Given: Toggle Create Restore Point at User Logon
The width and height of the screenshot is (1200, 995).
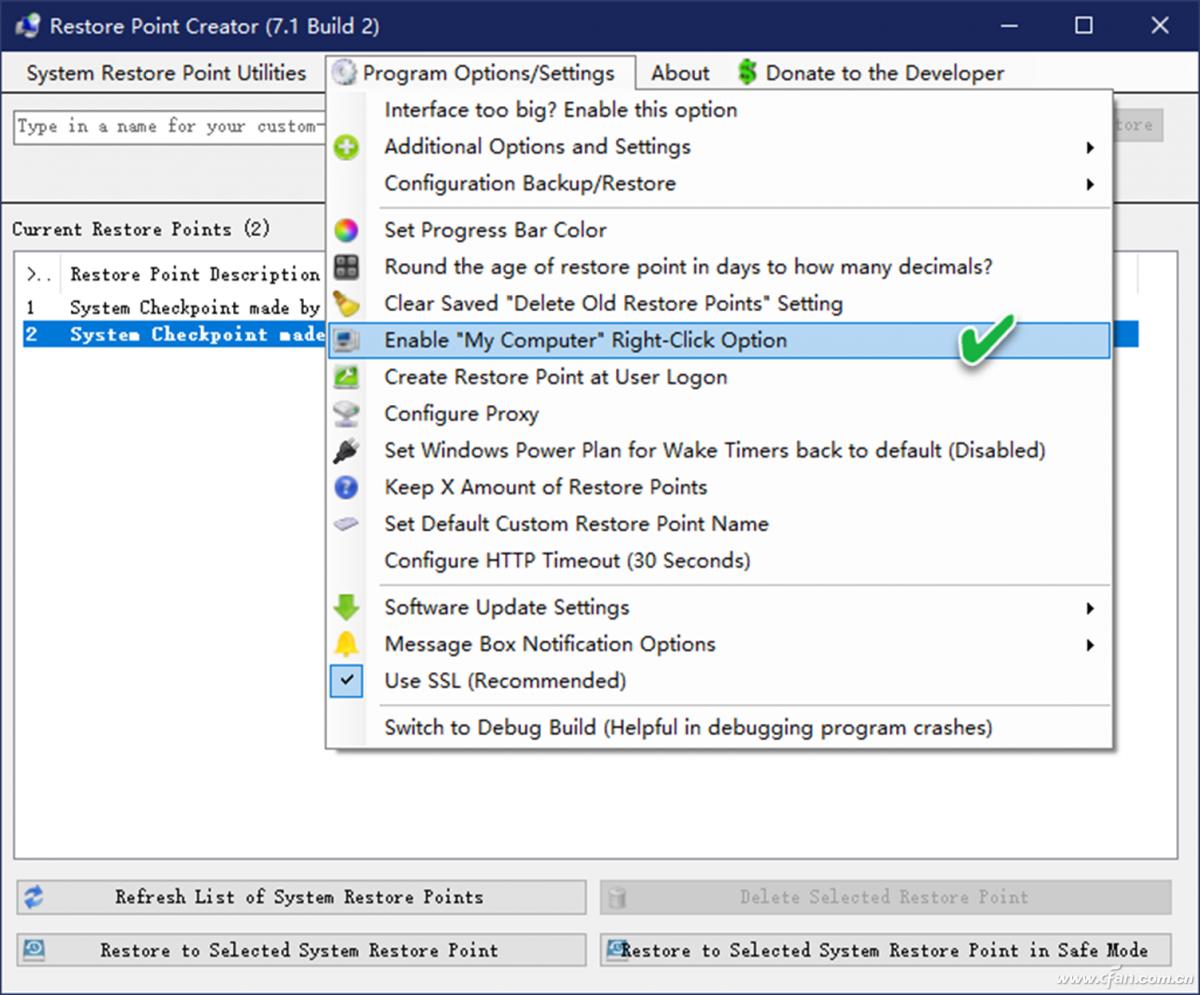Looking at the screenshot, I should pyautogui.click(x=555, y=378).
